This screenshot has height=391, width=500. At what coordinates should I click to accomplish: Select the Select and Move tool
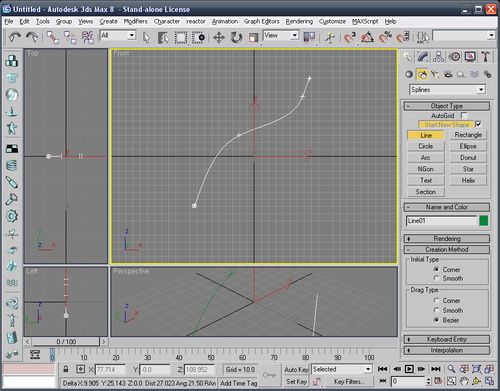click(x=219, y=37)
